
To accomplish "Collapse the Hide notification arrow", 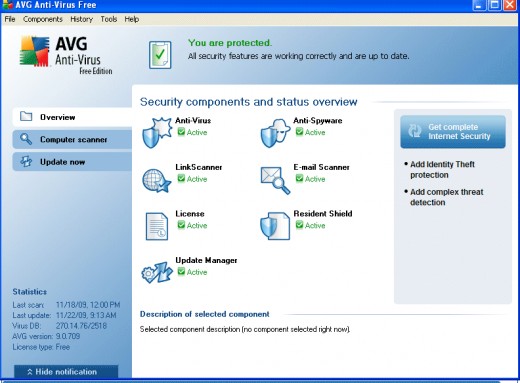I will pyautogui.click(x=30, y=372).
